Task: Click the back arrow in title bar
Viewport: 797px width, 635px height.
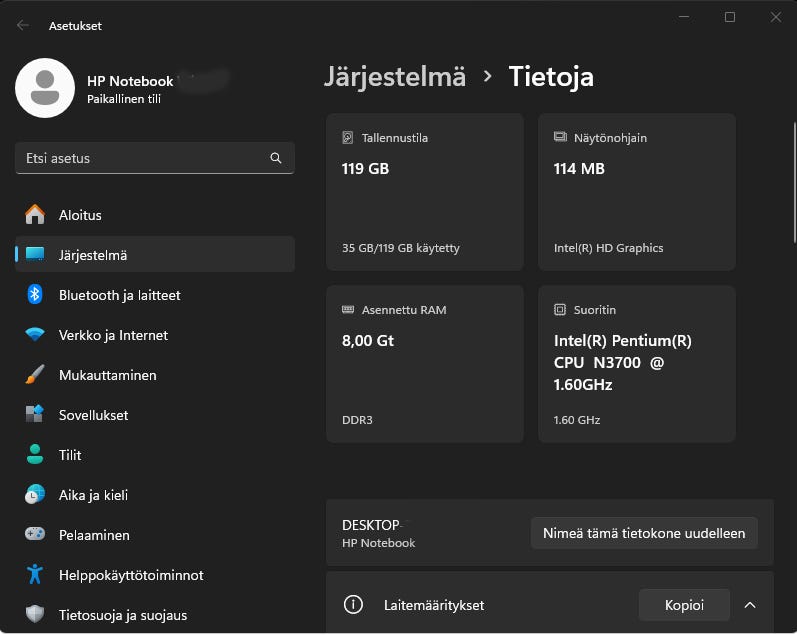Action: click(23, 26)
